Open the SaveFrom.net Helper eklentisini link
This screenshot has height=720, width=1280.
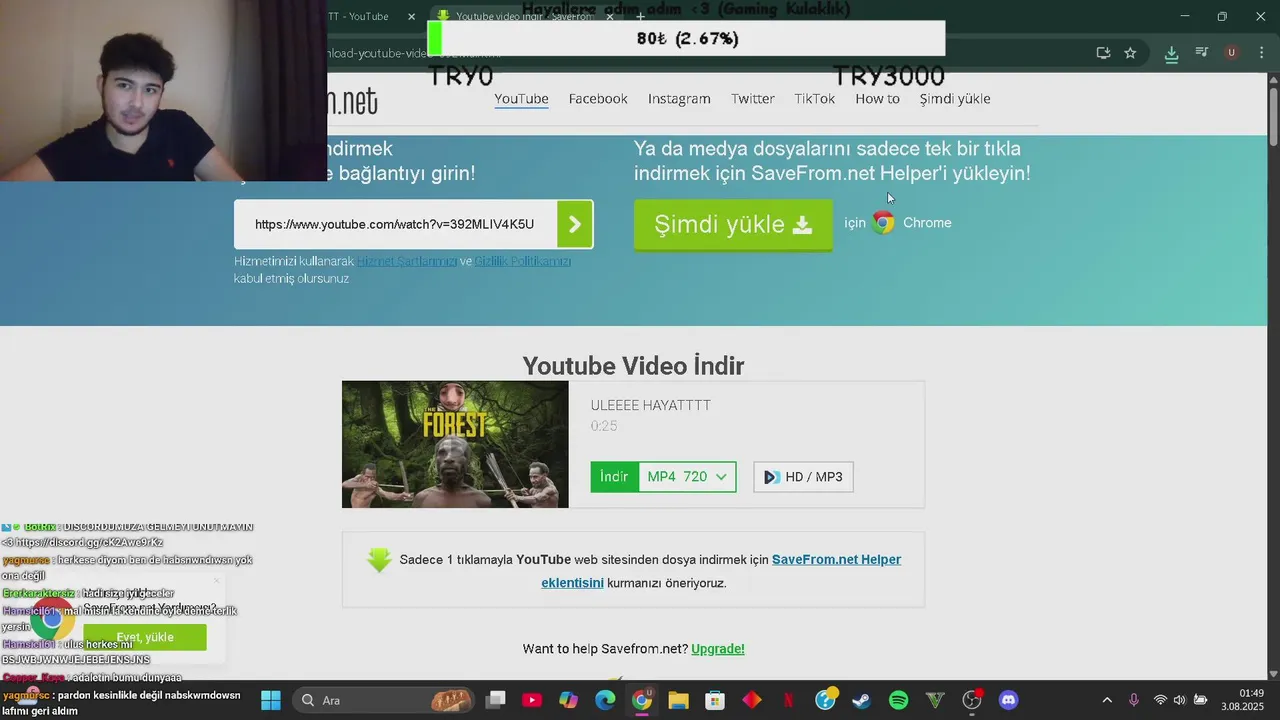[x=721, y=571]
